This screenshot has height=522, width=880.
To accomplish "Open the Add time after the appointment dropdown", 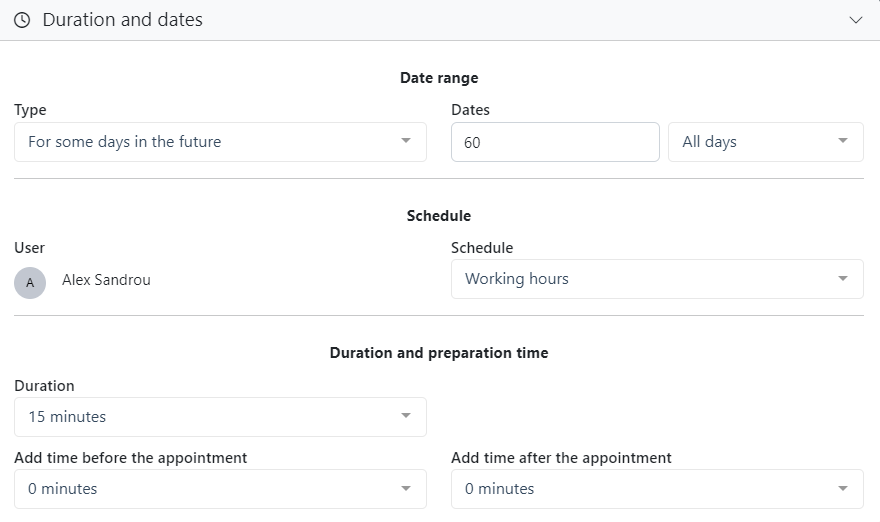I will (640, 489).
